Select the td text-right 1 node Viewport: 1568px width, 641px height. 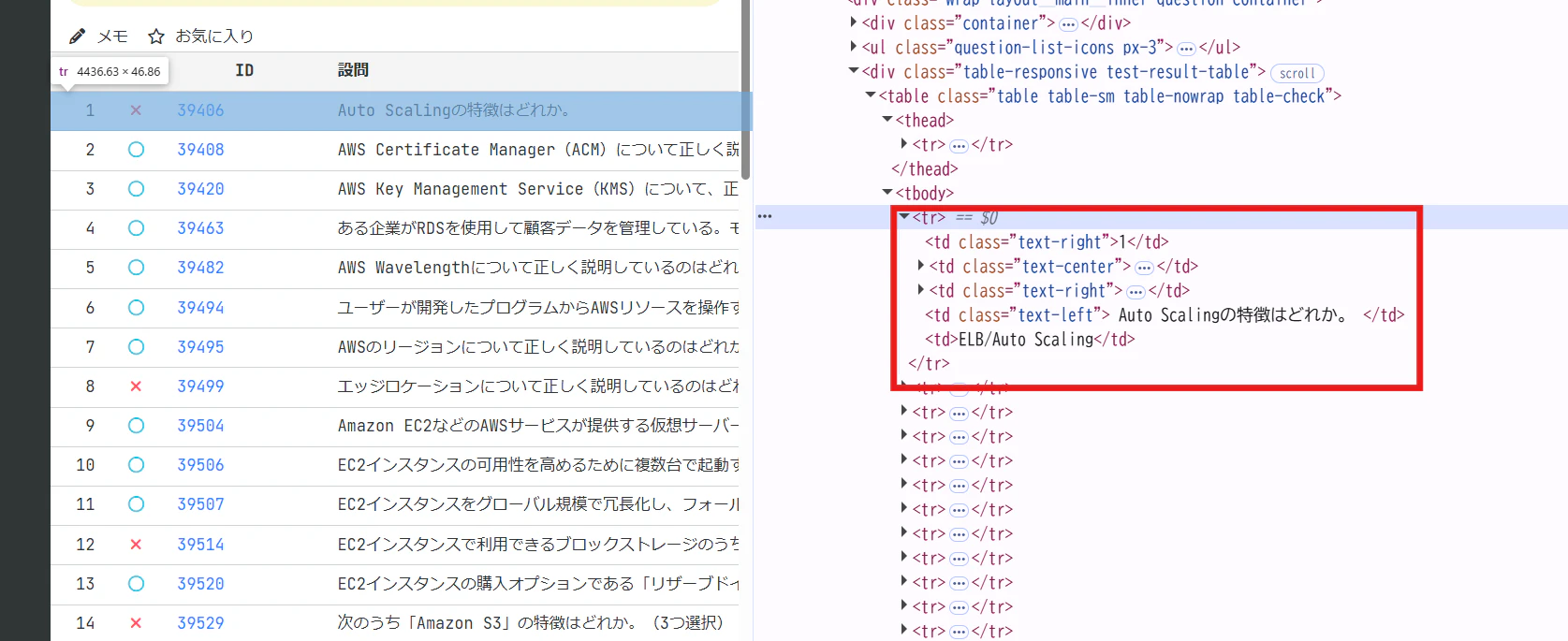click(x=1047, y=242)
